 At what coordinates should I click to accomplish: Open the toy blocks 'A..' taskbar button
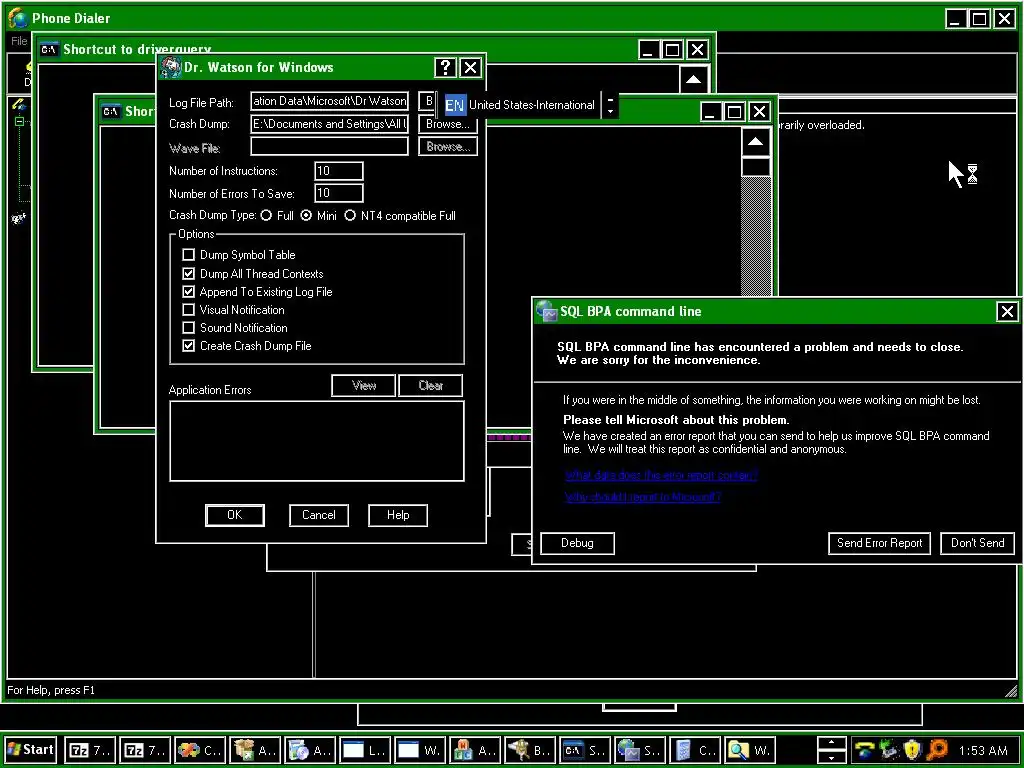tap(476, 750)
